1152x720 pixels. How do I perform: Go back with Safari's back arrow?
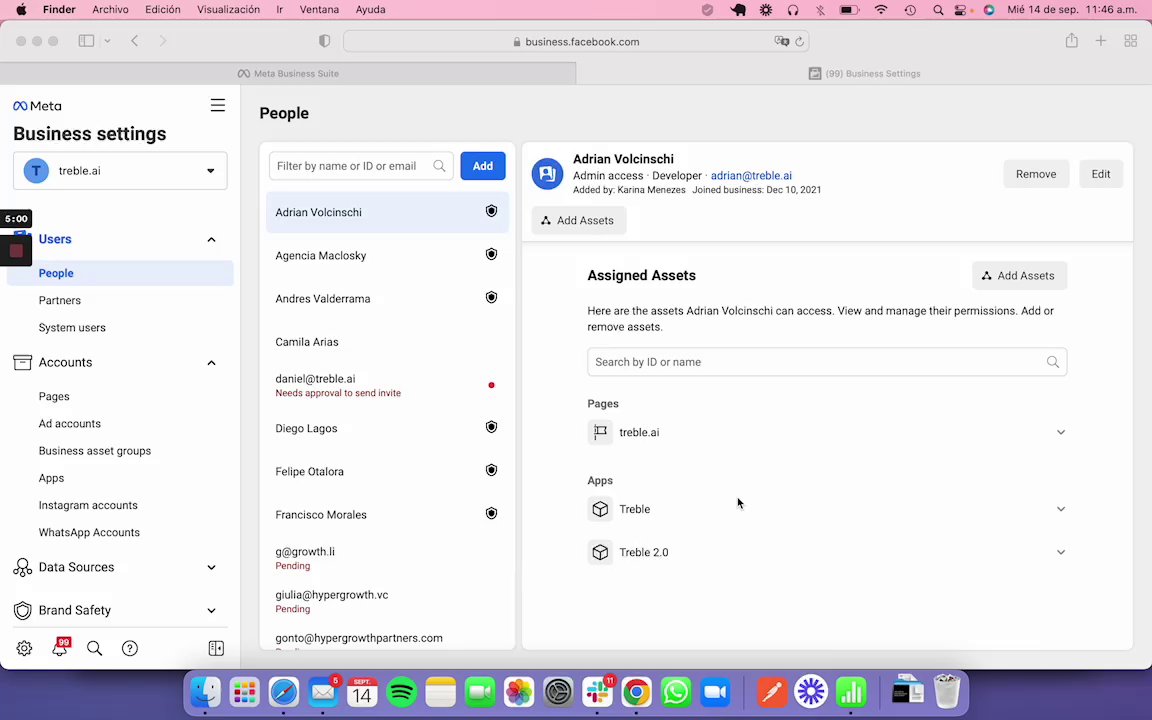click(x=134, y=41)
